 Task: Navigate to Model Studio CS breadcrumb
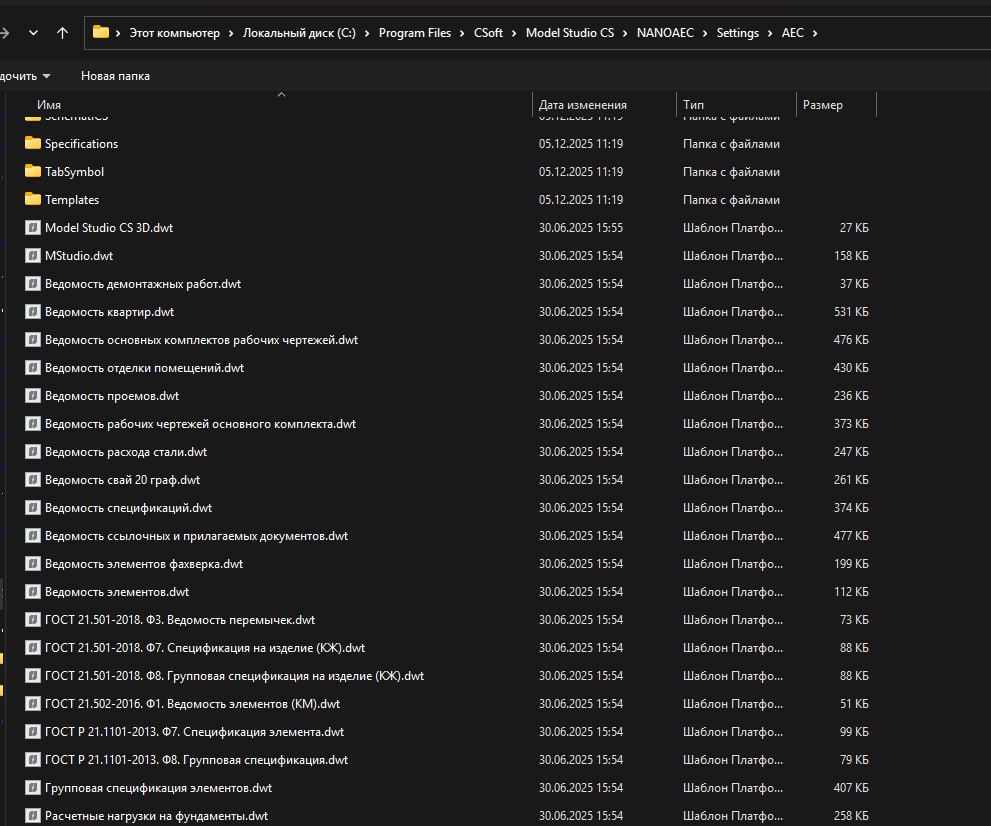coord(569,33)
